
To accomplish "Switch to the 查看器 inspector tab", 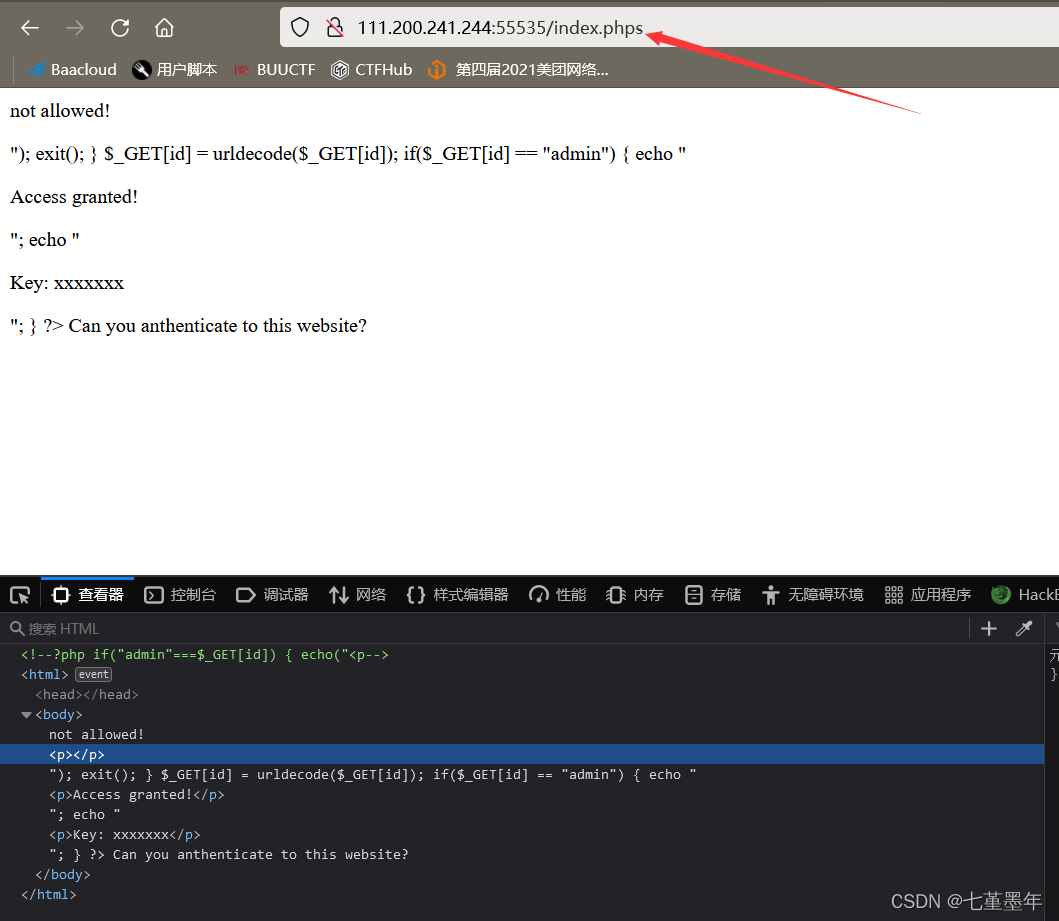I will click(x=88, y=595).
